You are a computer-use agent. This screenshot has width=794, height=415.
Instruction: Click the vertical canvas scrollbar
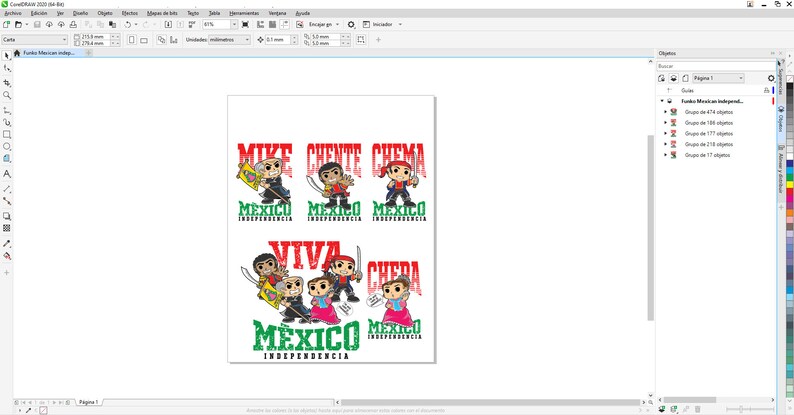651,228
